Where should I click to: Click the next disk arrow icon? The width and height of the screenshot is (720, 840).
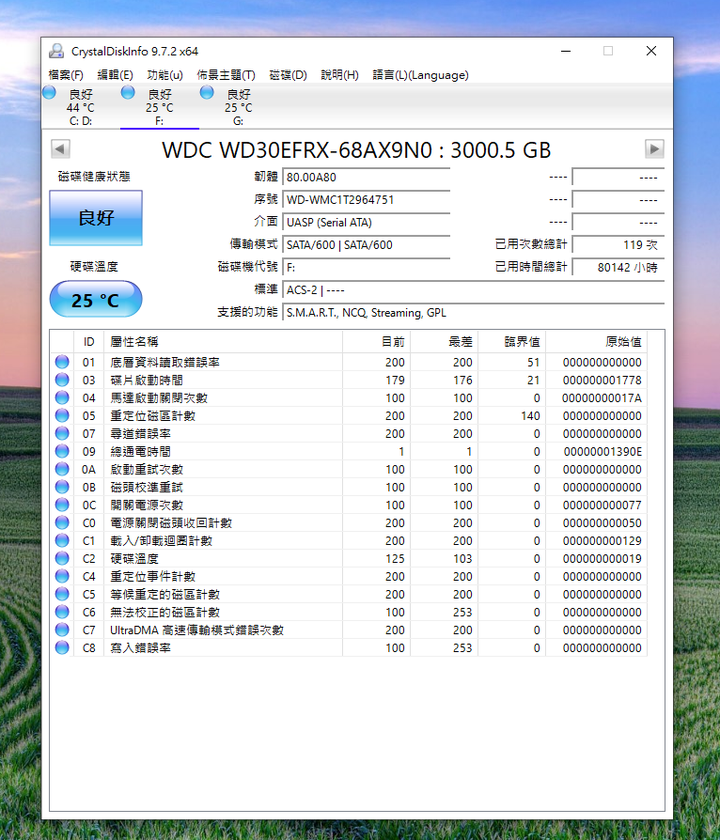point(654,149)
